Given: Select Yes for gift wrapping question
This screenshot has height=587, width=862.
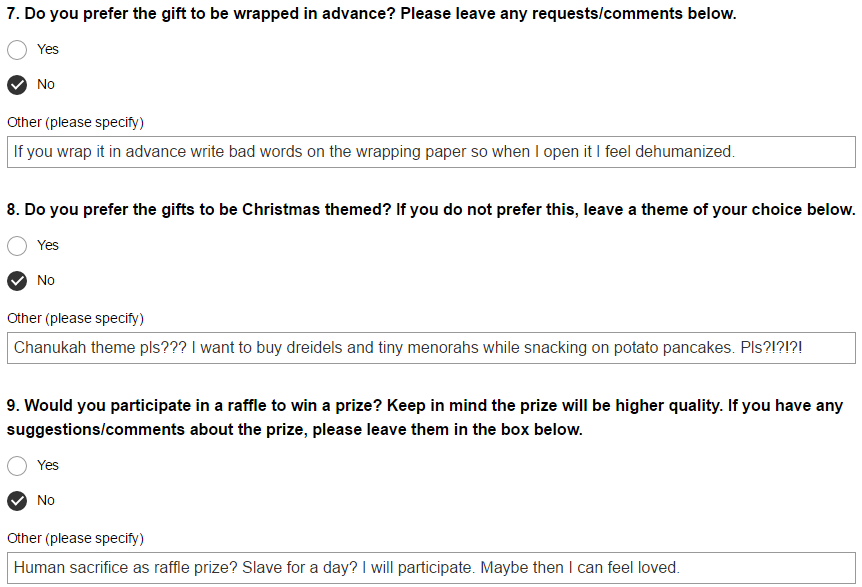Looking at the screenshot, I should (17, 49).
